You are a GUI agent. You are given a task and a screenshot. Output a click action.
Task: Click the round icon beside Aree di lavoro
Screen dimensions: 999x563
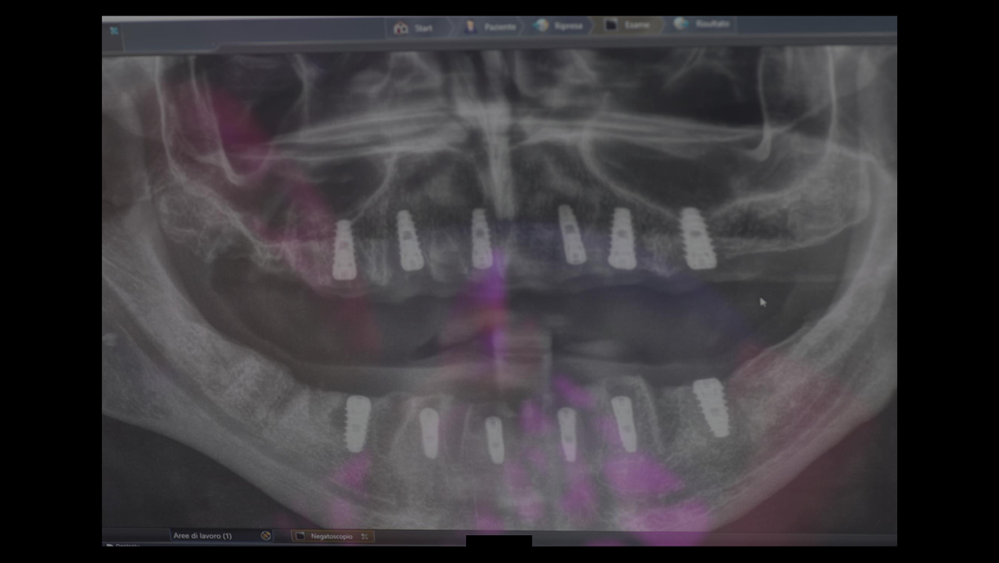coord(265,536)
